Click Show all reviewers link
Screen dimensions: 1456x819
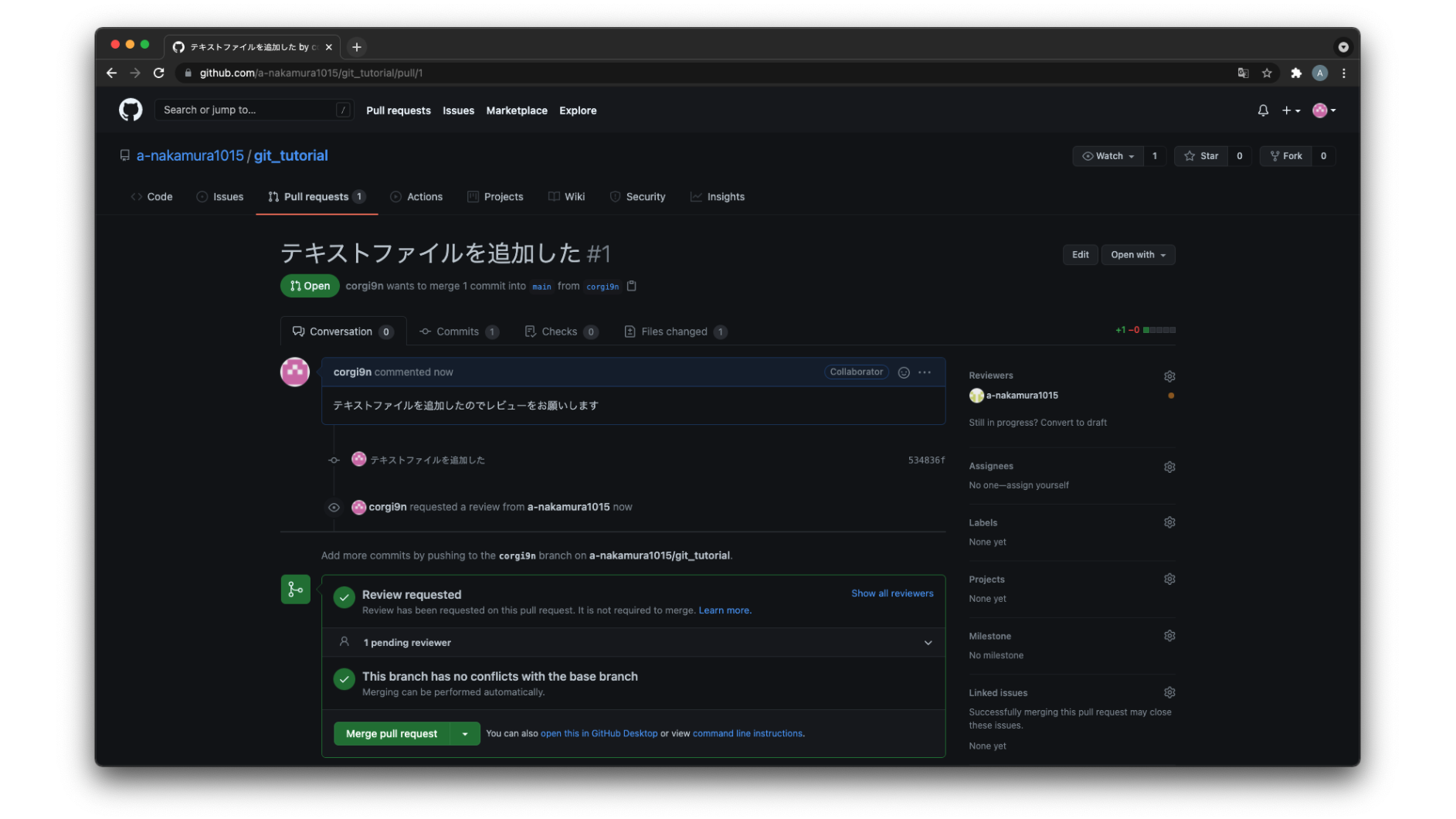point(892,593)
